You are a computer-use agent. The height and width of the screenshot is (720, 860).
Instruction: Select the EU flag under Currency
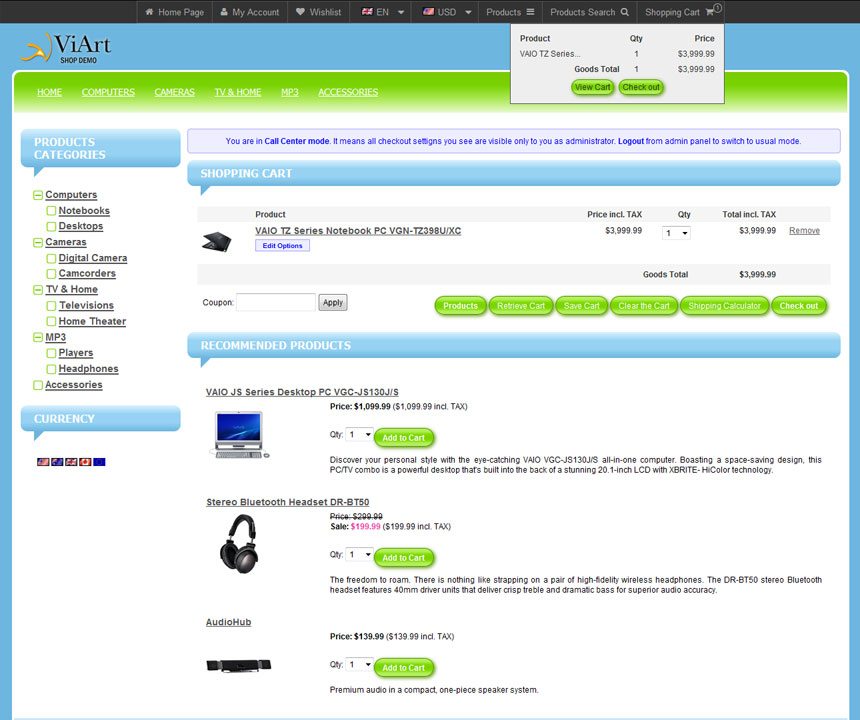pos(99,462)
